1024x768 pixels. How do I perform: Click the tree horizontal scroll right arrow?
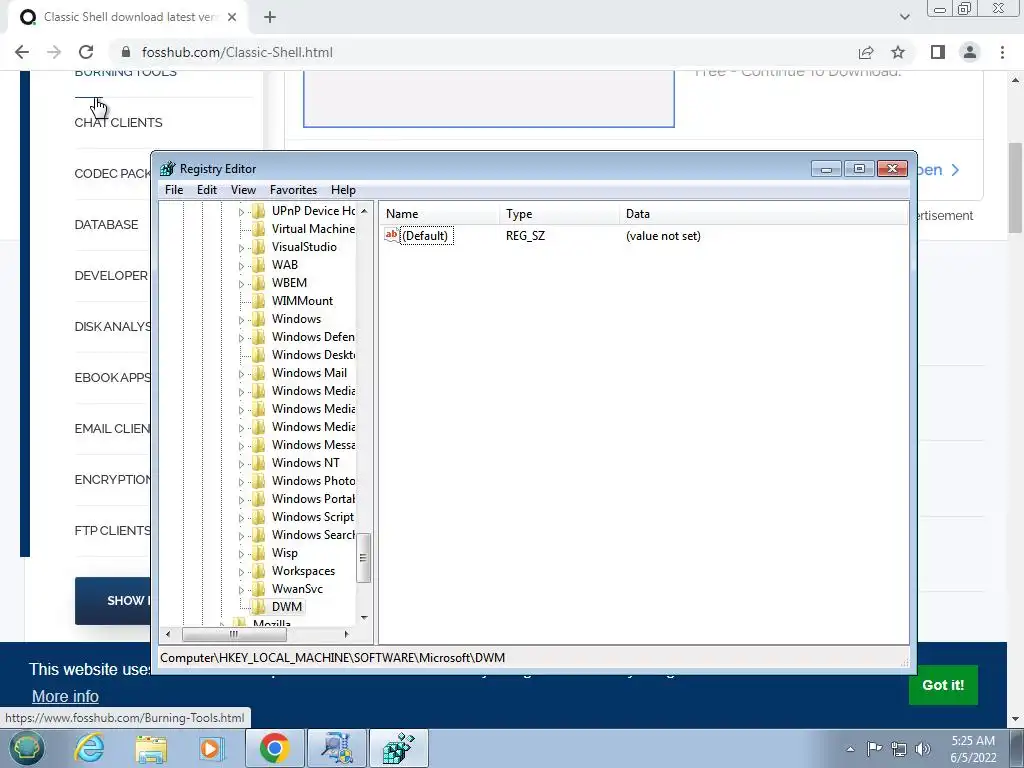(x=347, y=633)
